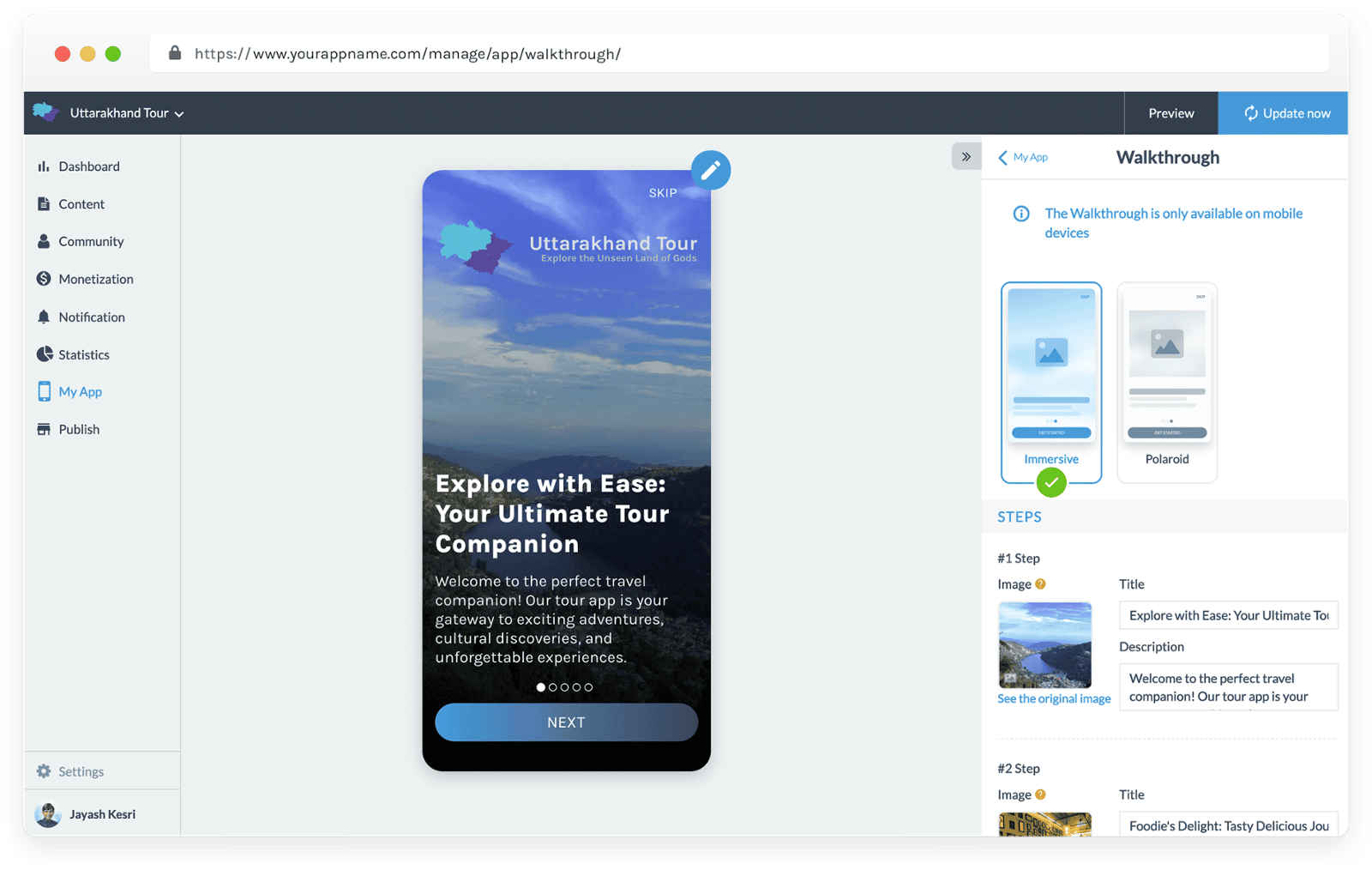Open Settings with the gear icon

pos(44,771)
